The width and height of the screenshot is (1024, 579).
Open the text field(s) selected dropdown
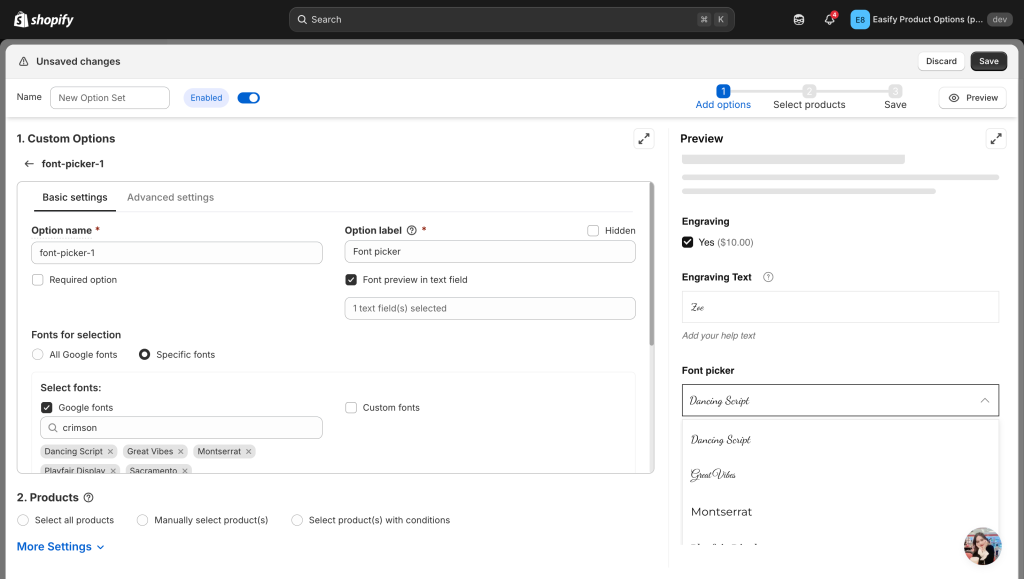pos(490,308)
